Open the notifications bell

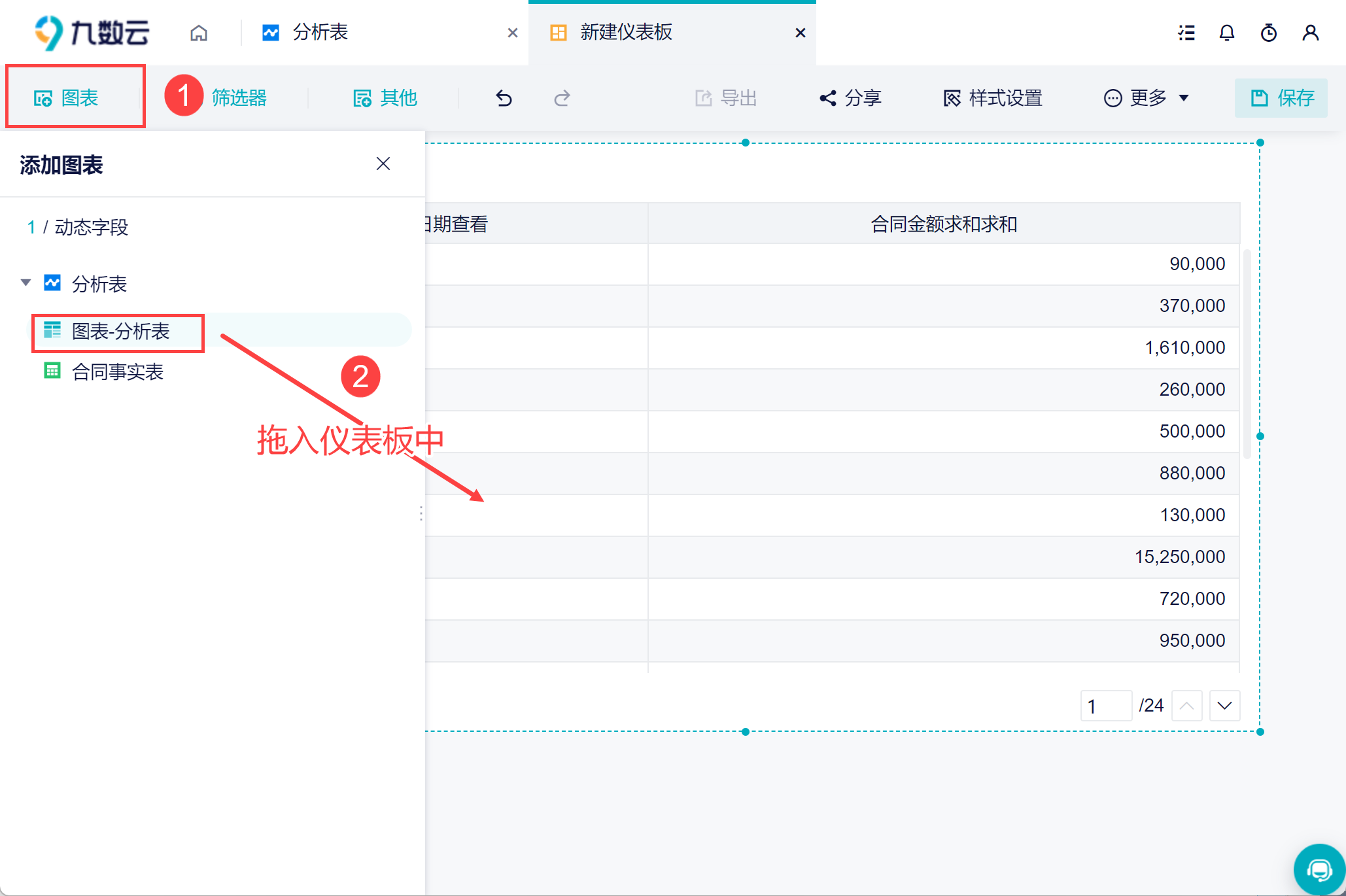click(x=1227, y=33)
